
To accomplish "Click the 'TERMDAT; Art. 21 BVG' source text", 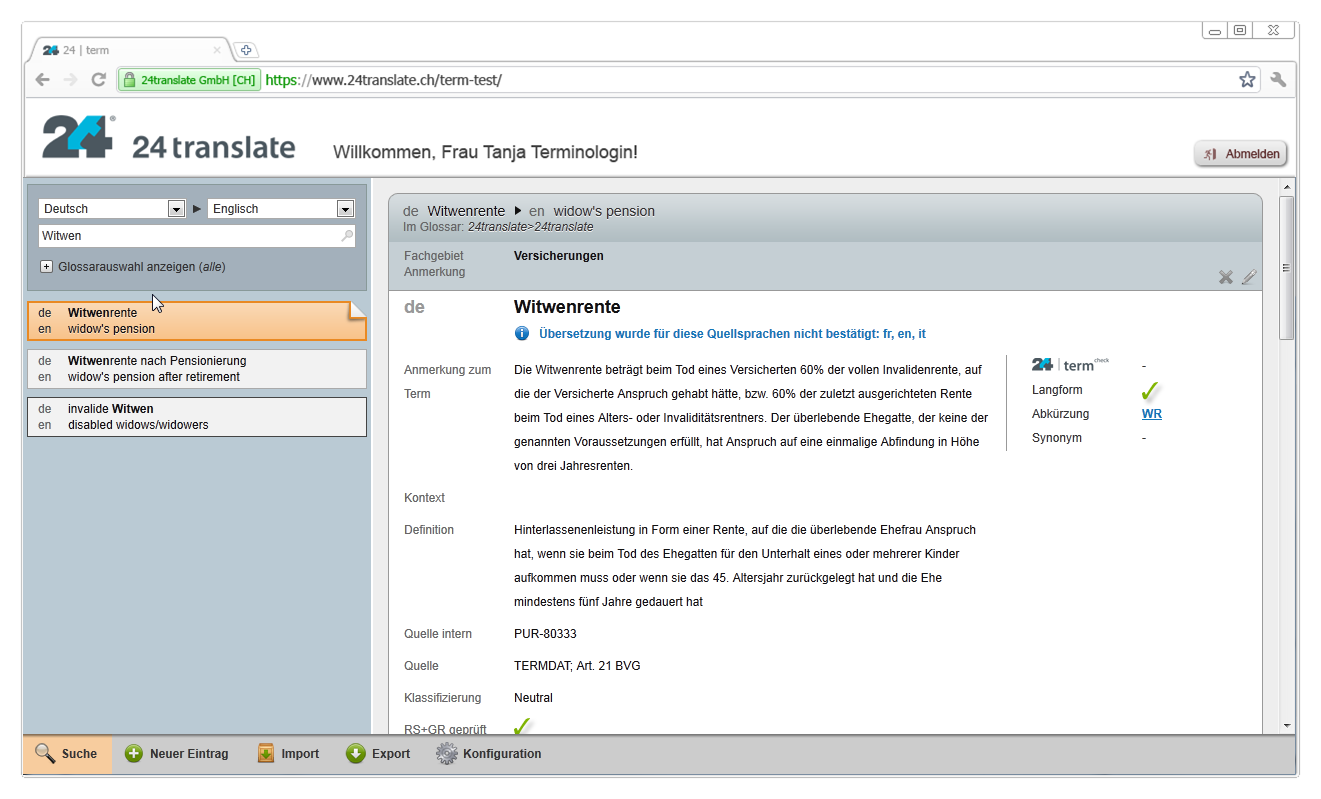I will tap(577, 666).
